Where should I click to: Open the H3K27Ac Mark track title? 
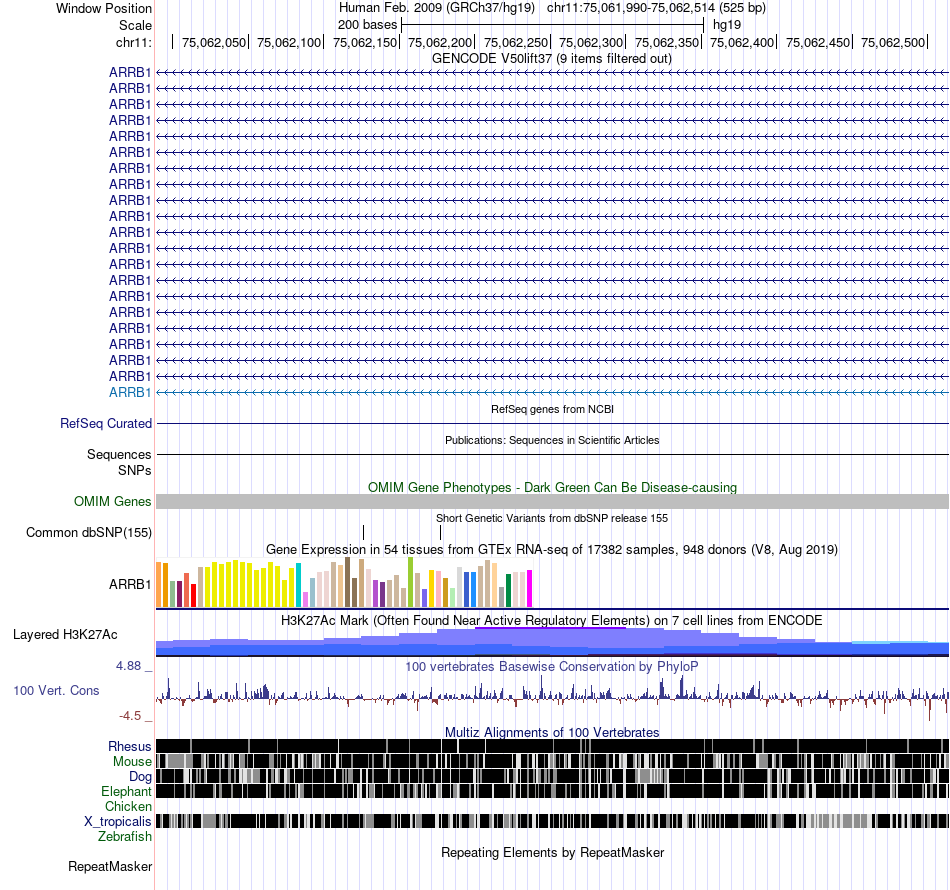coord(551,621)
